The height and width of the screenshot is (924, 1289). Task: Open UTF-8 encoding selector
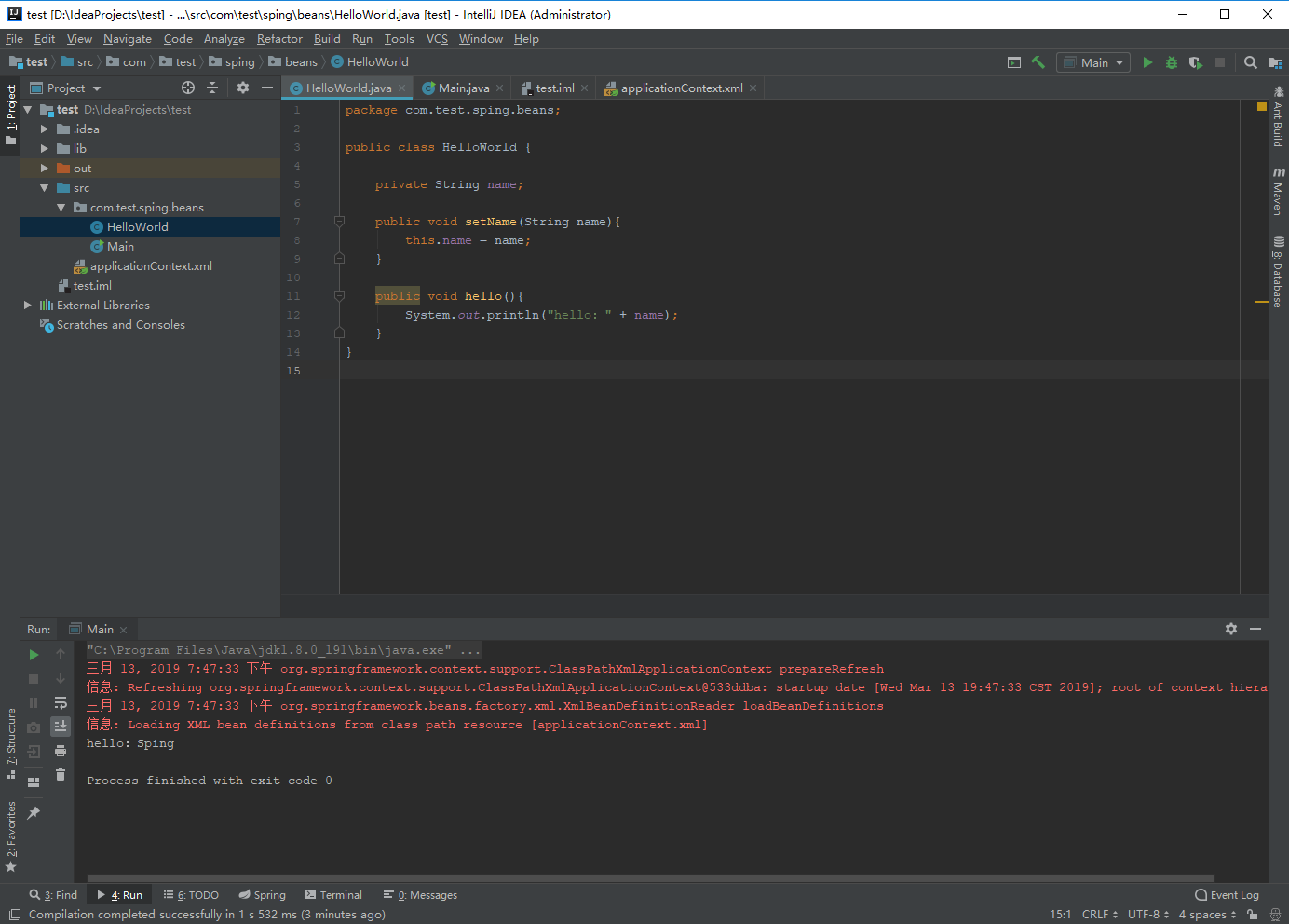point(1148,915)
